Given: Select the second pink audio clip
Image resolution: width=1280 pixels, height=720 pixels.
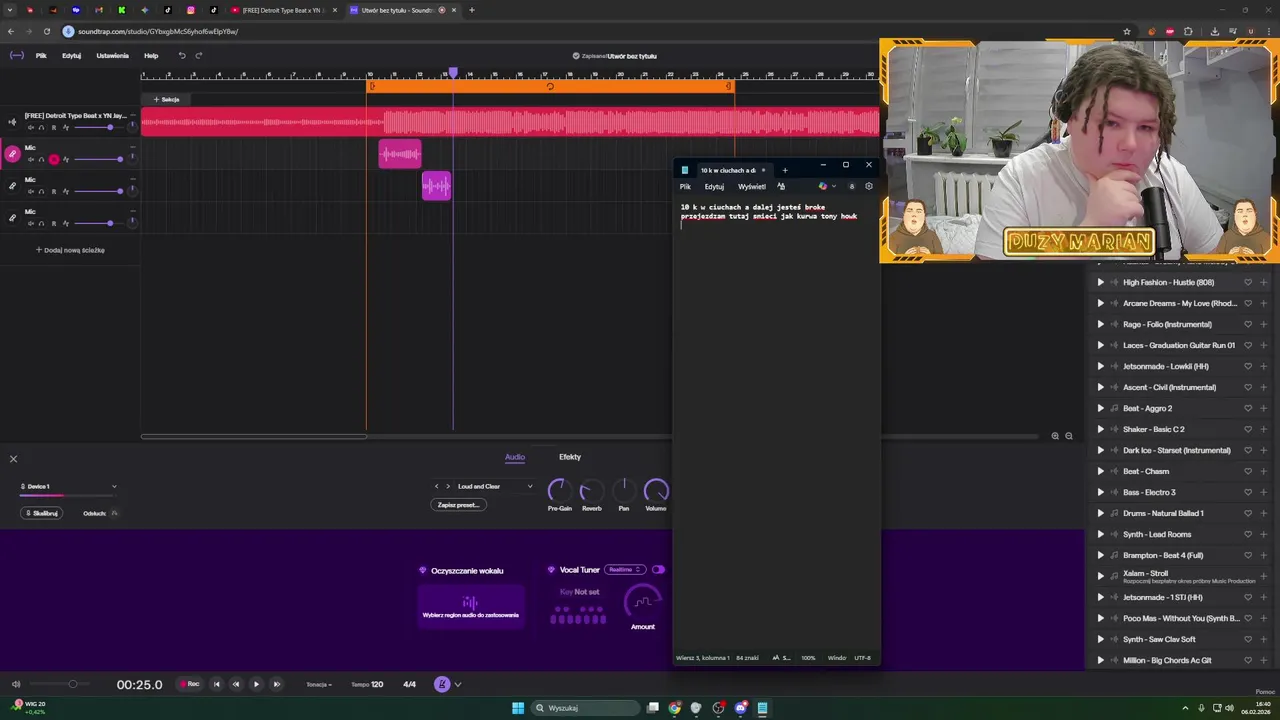Looking at the screenshot, I should click(436, 186).
